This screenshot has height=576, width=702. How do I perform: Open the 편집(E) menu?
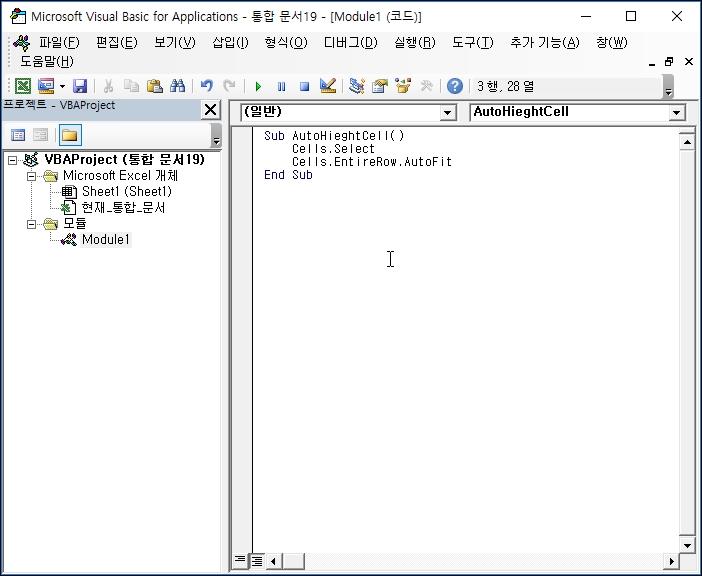(117, 43)
